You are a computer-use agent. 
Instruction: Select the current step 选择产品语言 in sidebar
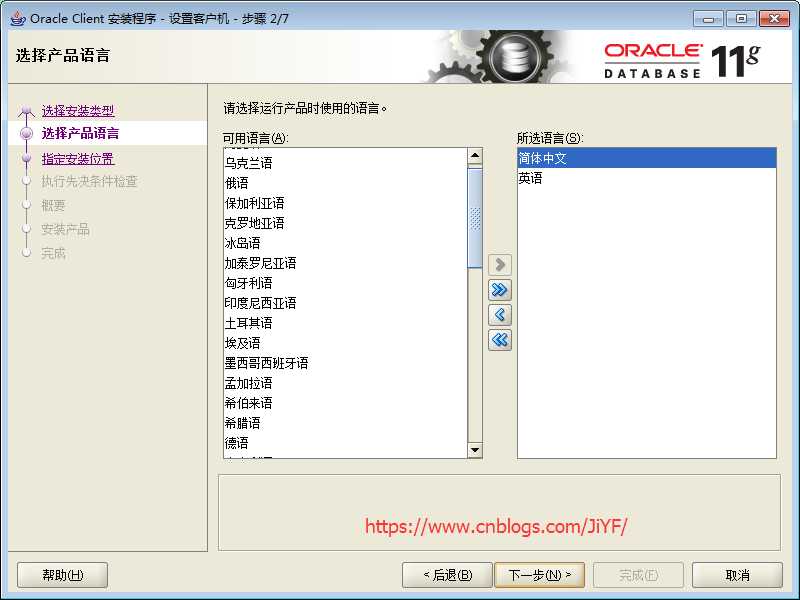(80, 134)
